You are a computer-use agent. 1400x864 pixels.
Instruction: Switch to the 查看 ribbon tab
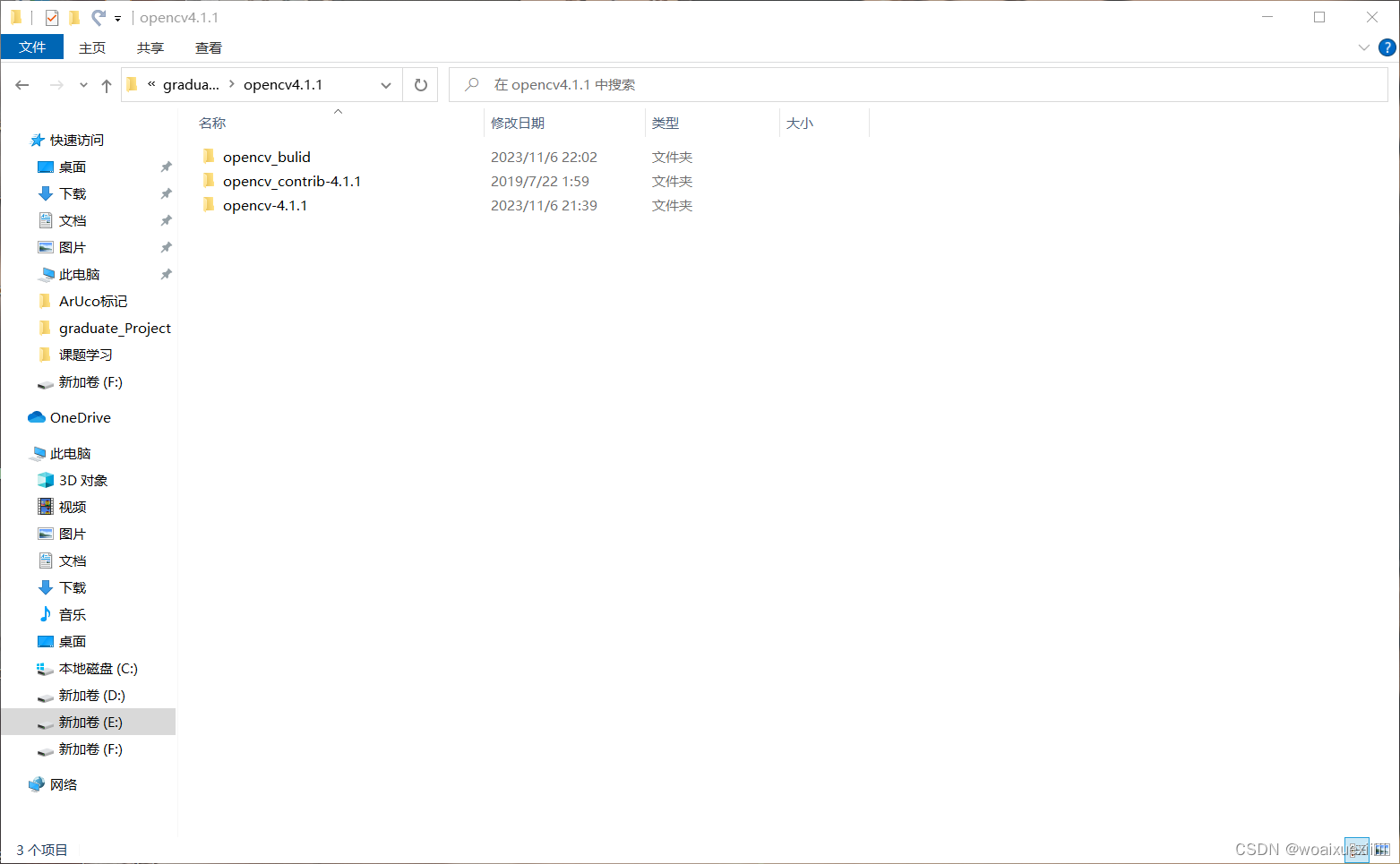pos(208,47)
